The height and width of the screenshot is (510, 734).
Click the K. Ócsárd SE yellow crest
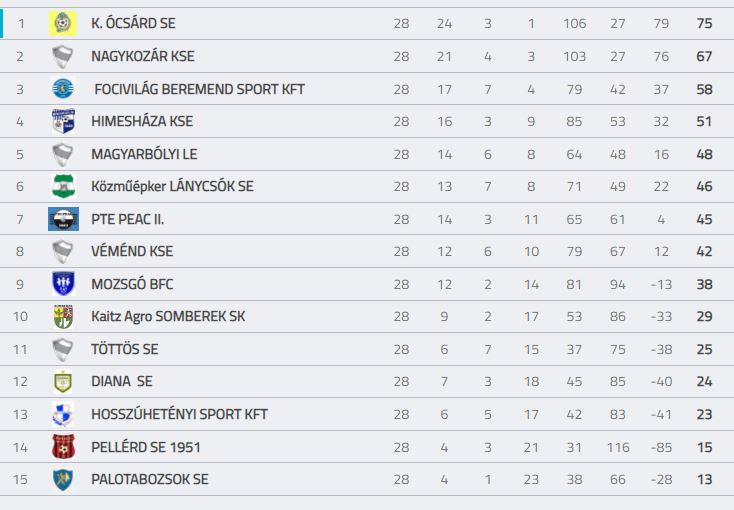click(63, 23)
